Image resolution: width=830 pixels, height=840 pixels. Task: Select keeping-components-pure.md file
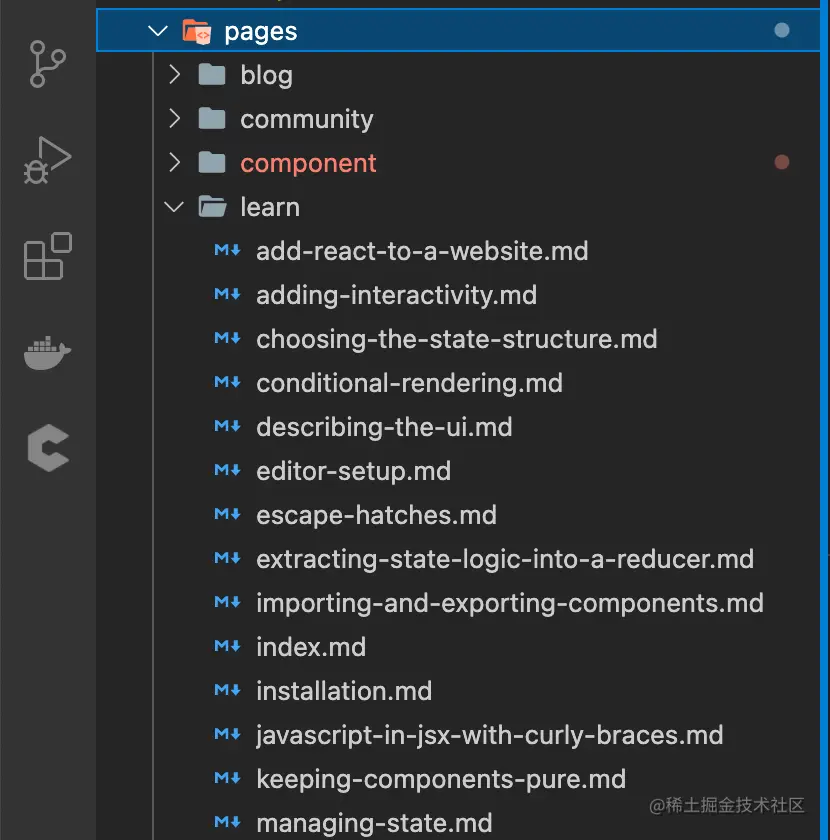(x=440, y=779)
